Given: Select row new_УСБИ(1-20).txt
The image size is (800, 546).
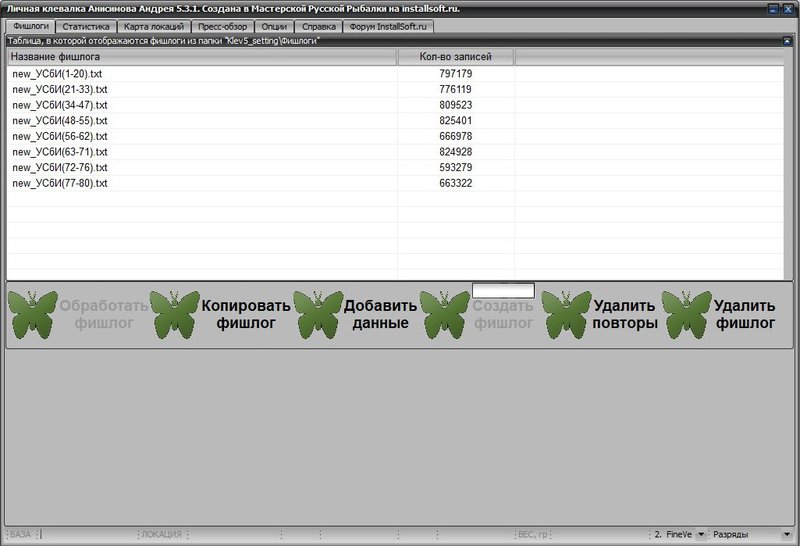Looking at the screenshot, I should pos(395,74).
